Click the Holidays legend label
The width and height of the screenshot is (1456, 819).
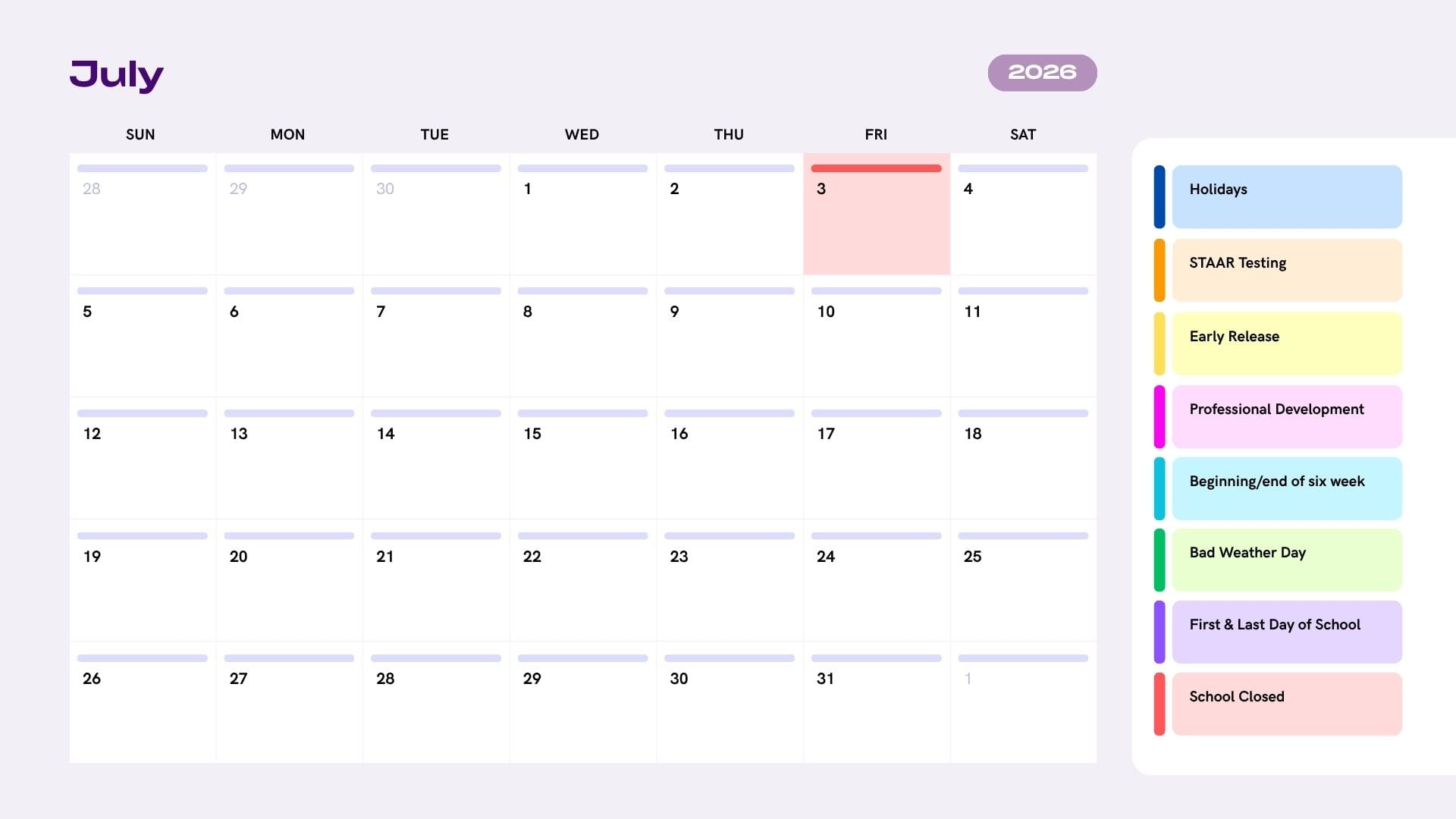point(1286,196)
